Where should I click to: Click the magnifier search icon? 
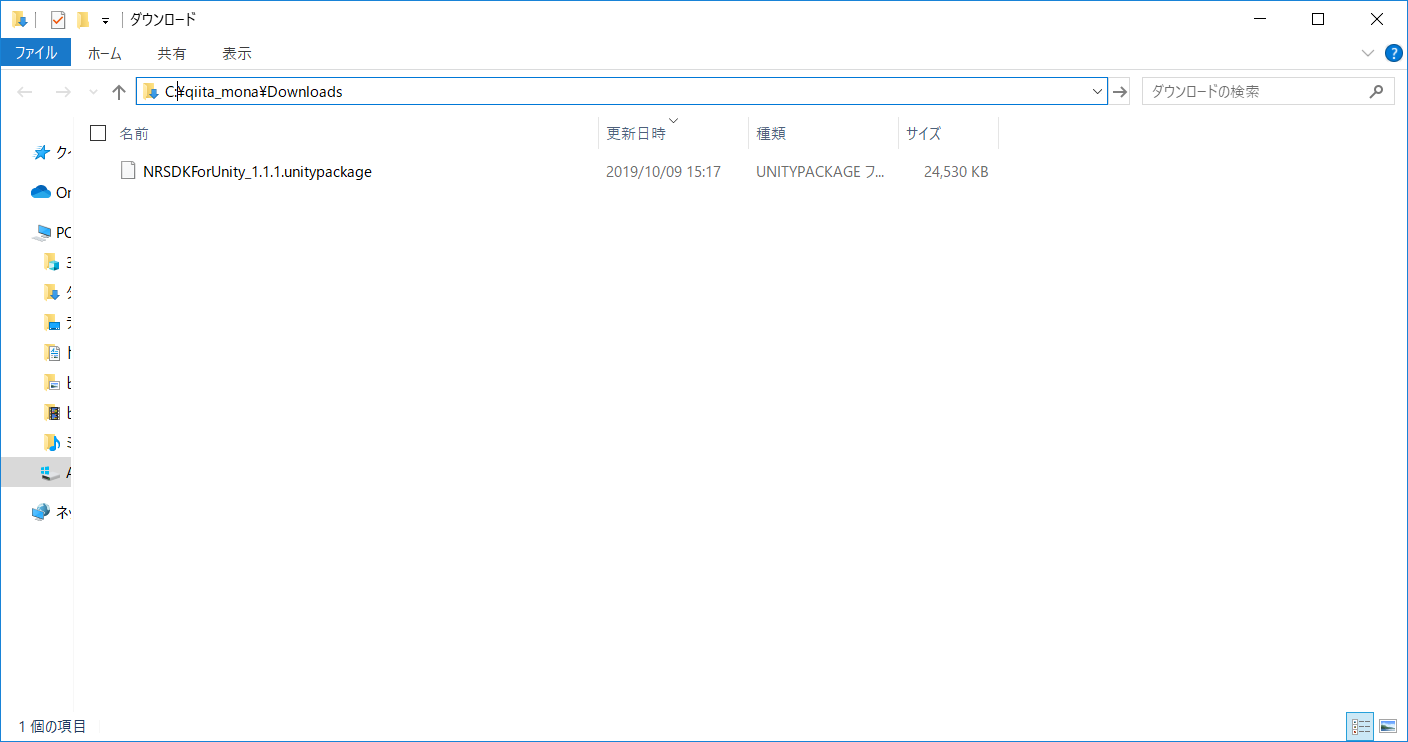[1377, 92]
